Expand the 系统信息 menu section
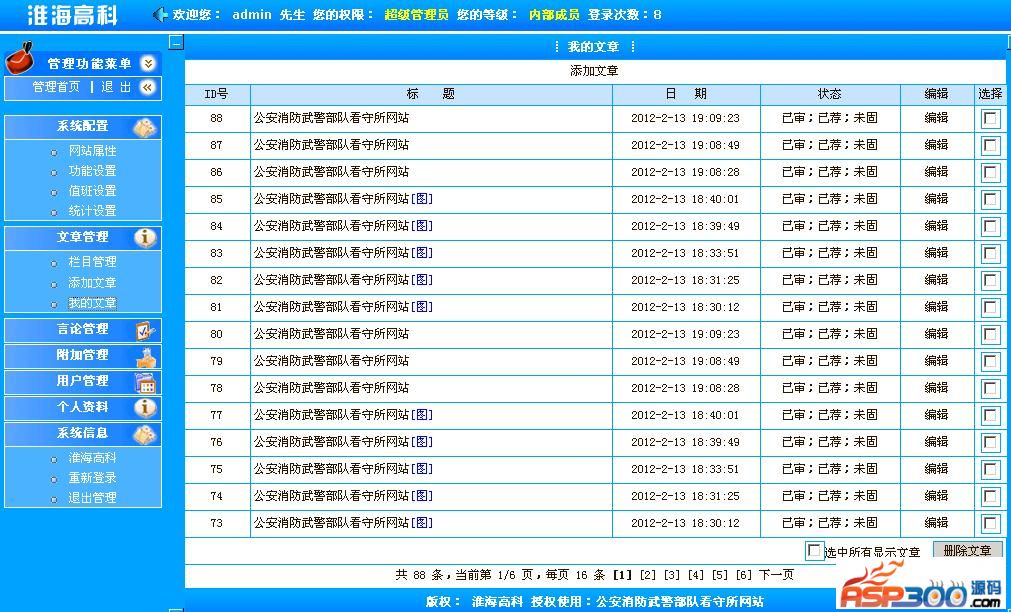Viewport: 1011px width, 612px height. 83,434
